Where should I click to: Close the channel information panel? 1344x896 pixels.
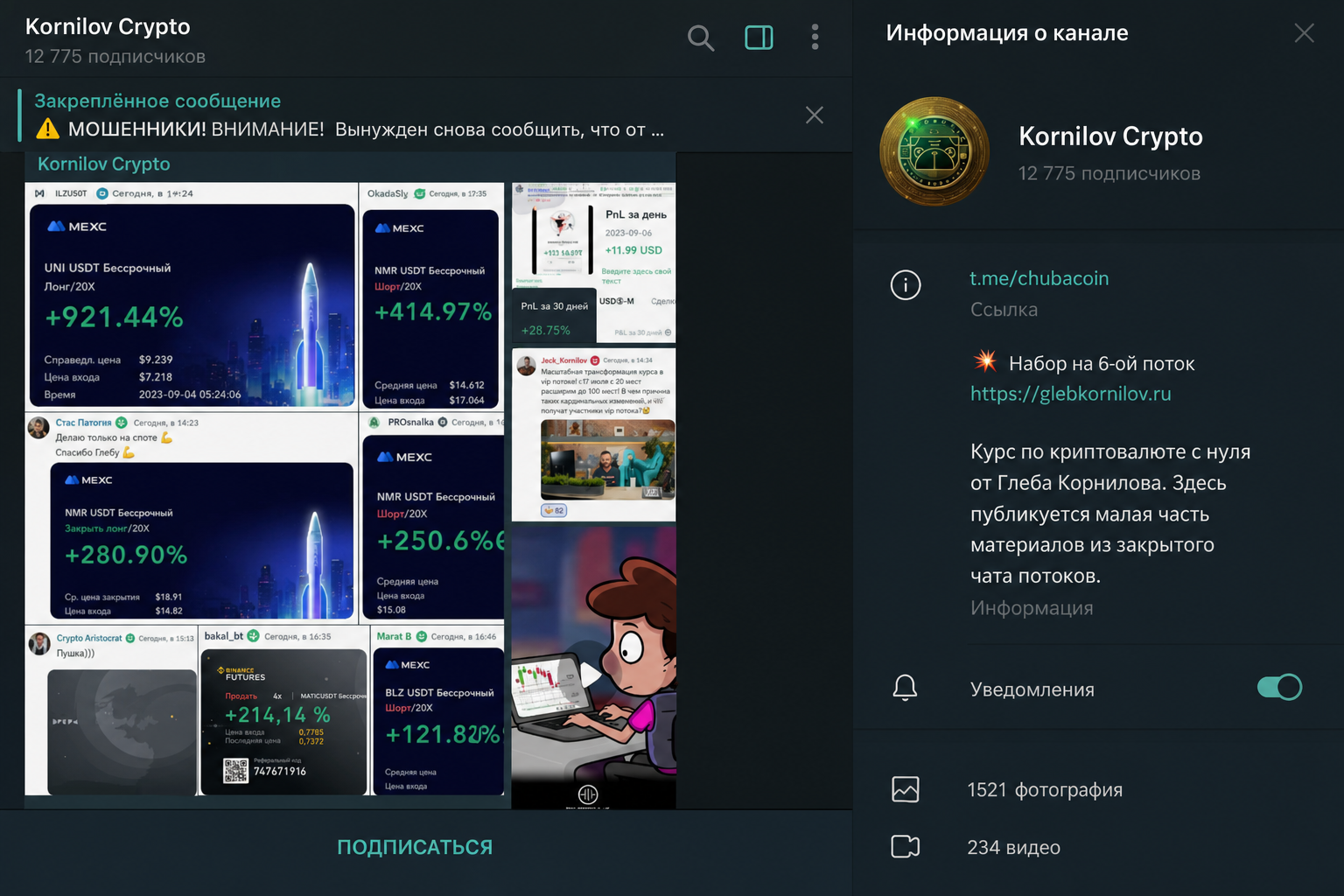1304,33
